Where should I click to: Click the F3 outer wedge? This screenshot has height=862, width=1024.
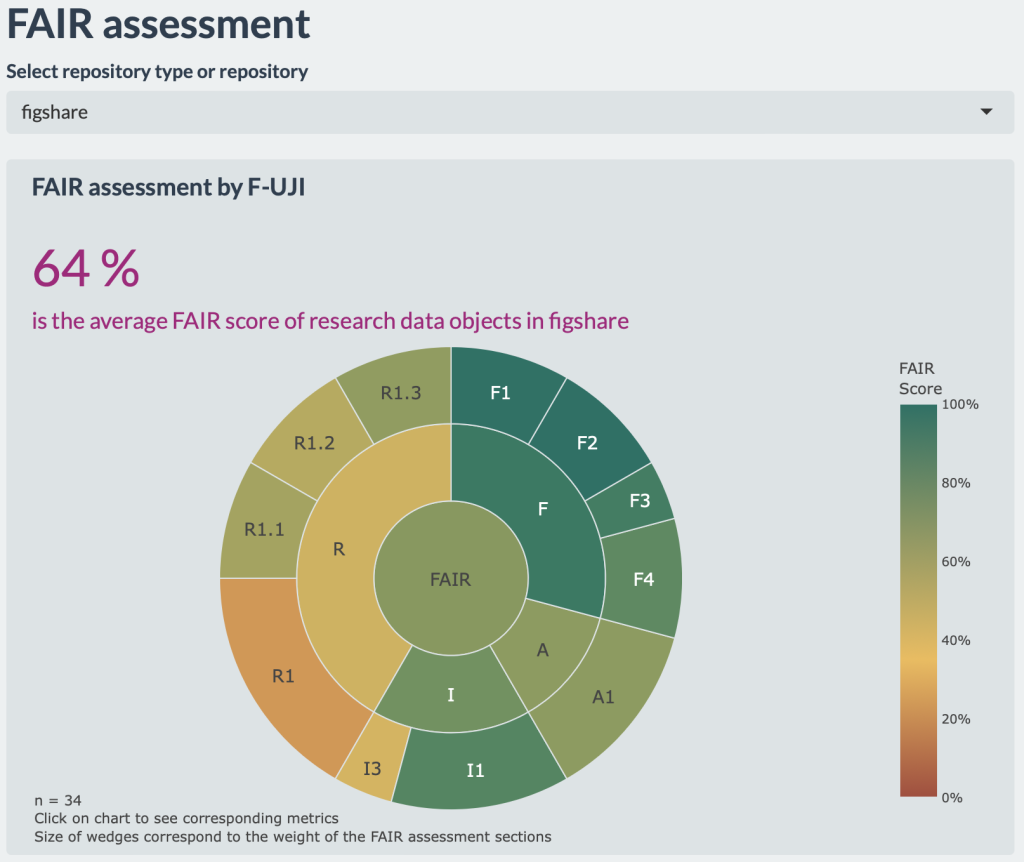pos(639,501)
